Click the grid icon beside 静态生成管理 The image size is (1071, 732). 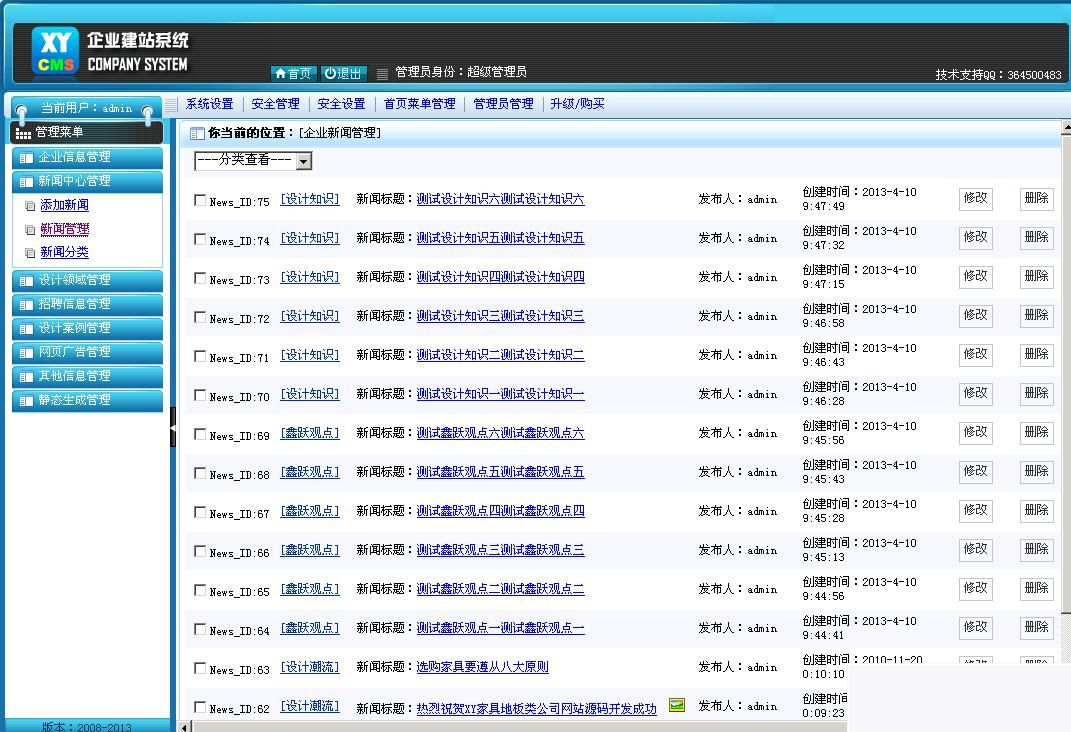(x=25, y=400)
